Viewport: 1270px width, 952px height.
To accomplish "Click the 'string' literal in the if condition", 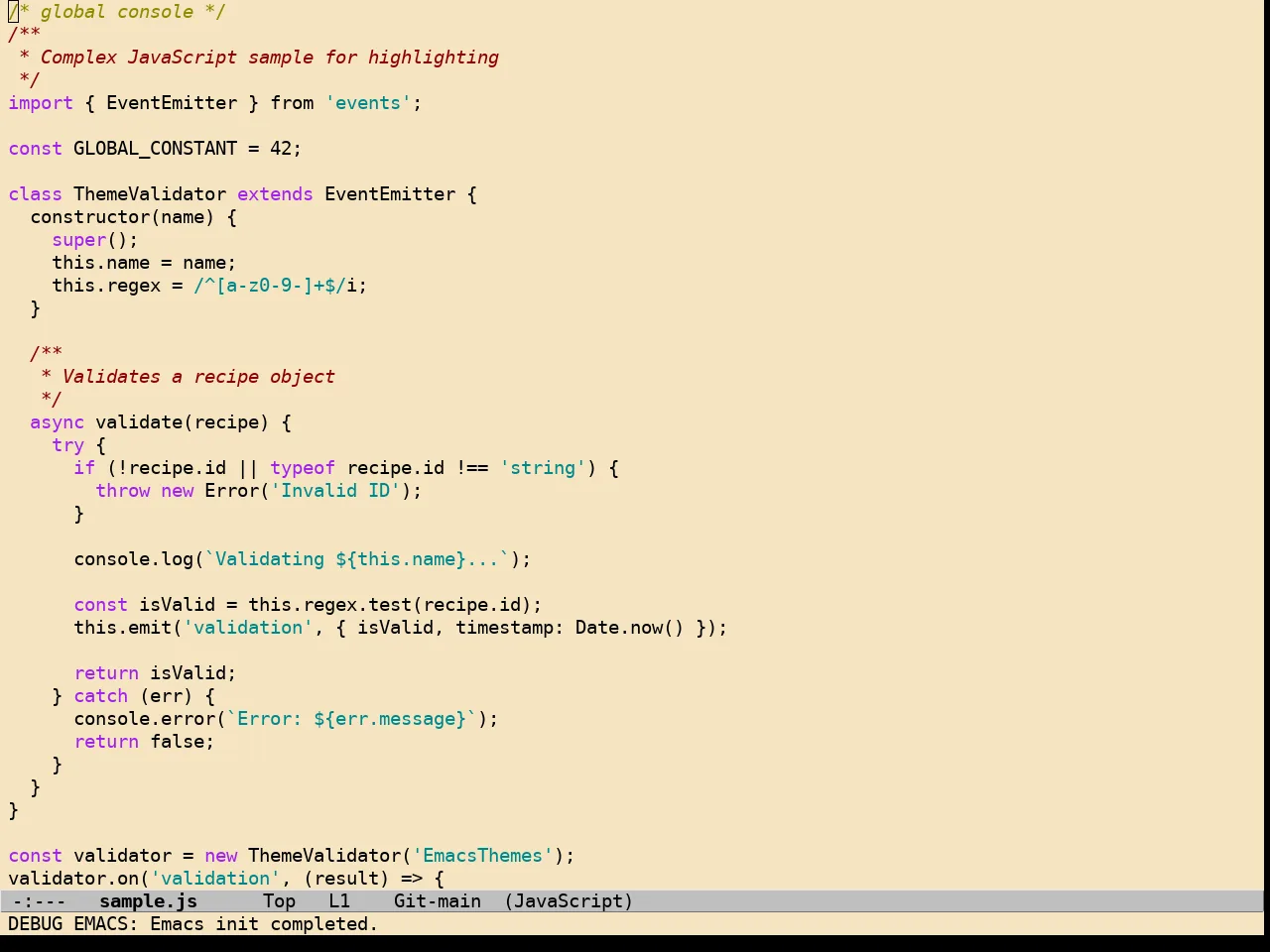I will pyautogui.click(x=543, y=468).
